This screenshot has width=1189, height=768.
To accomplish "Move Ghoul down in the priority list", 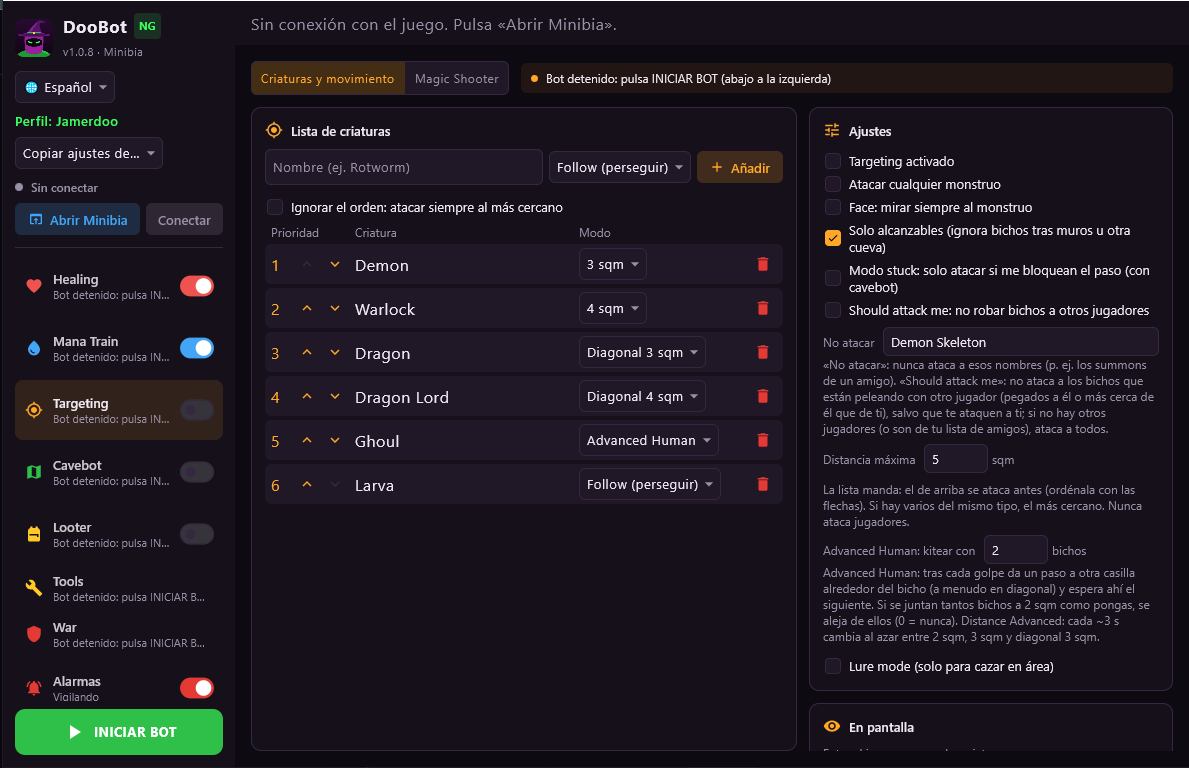I will click(334, 440).
